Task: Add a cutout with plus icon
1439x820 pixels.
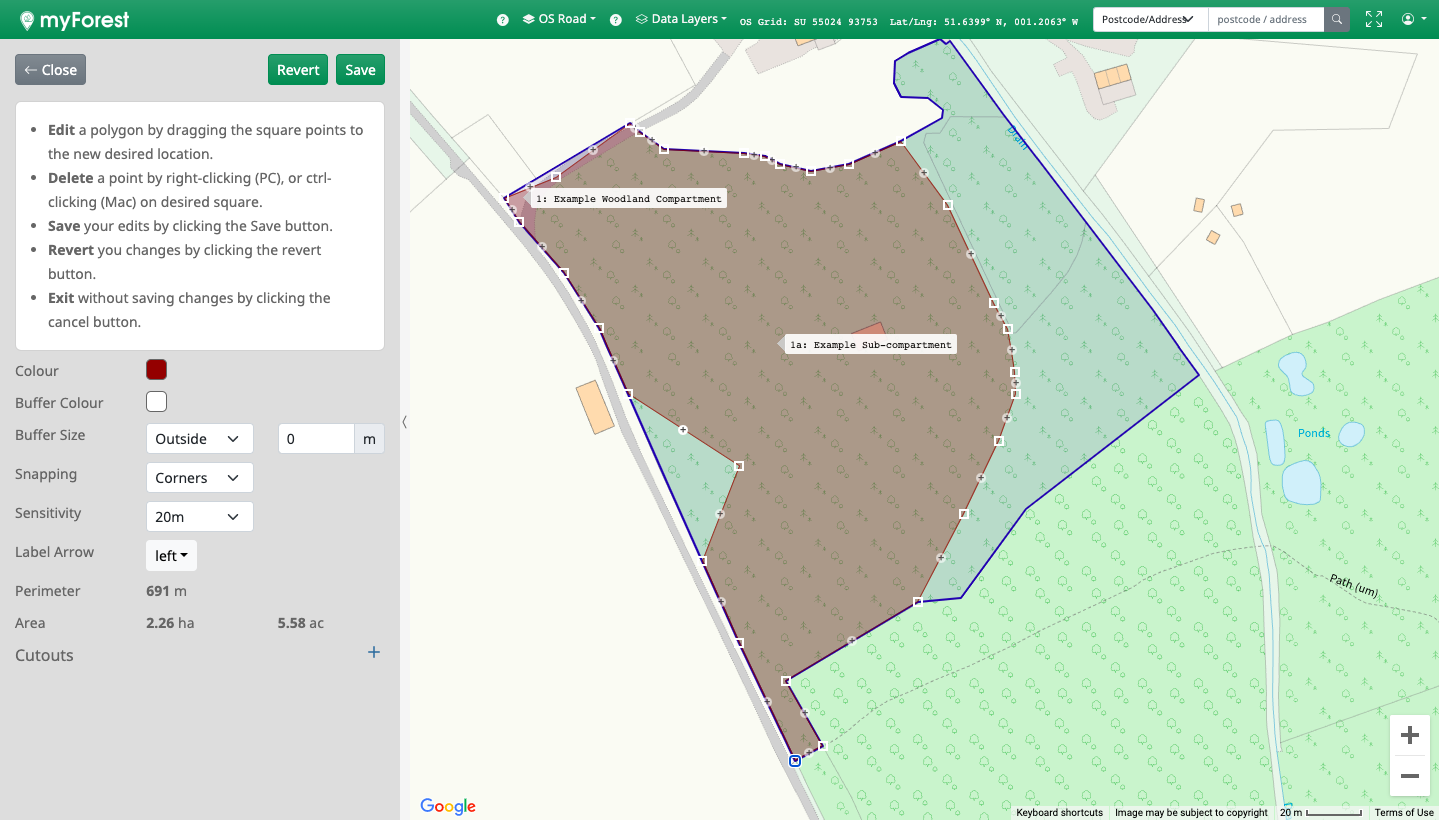Action: [374, 653]
